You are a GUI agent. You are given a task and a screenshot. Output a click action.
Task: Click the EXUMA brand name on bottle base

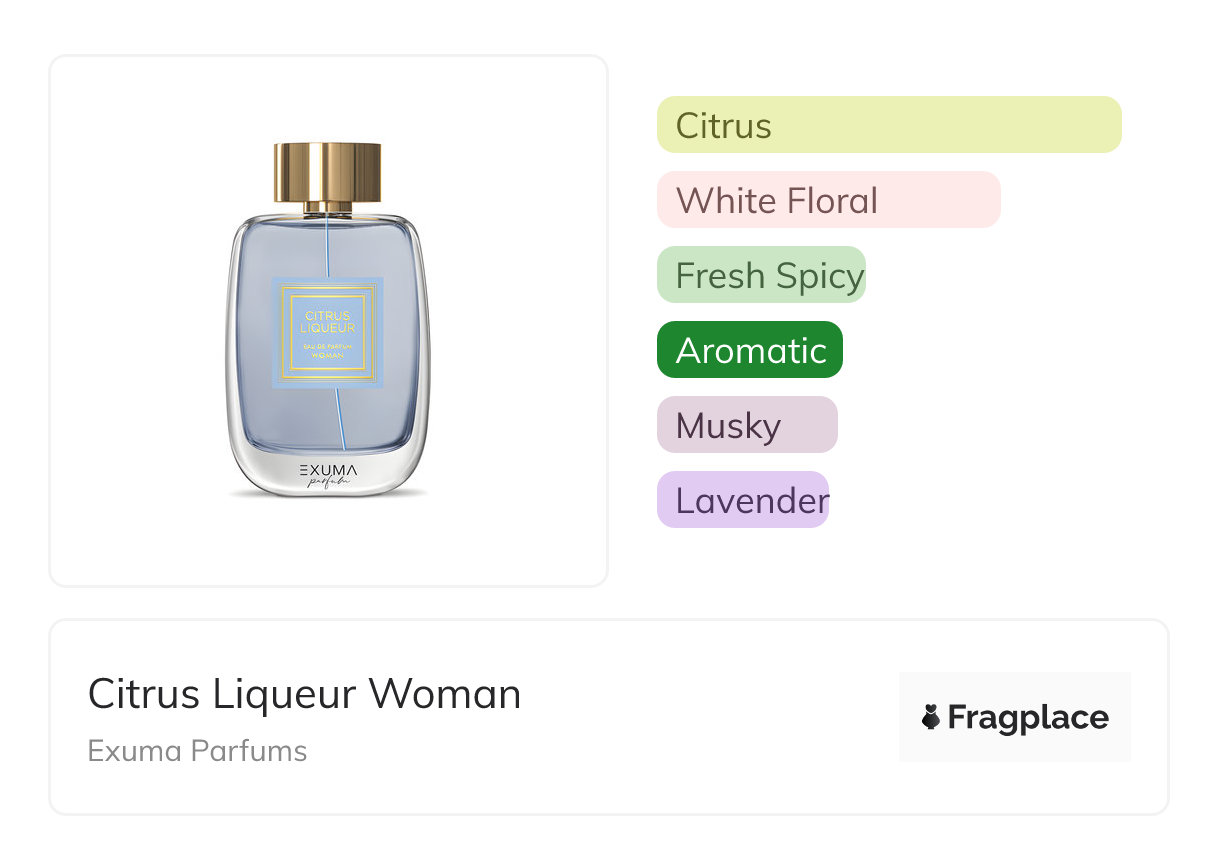(328, 469)
